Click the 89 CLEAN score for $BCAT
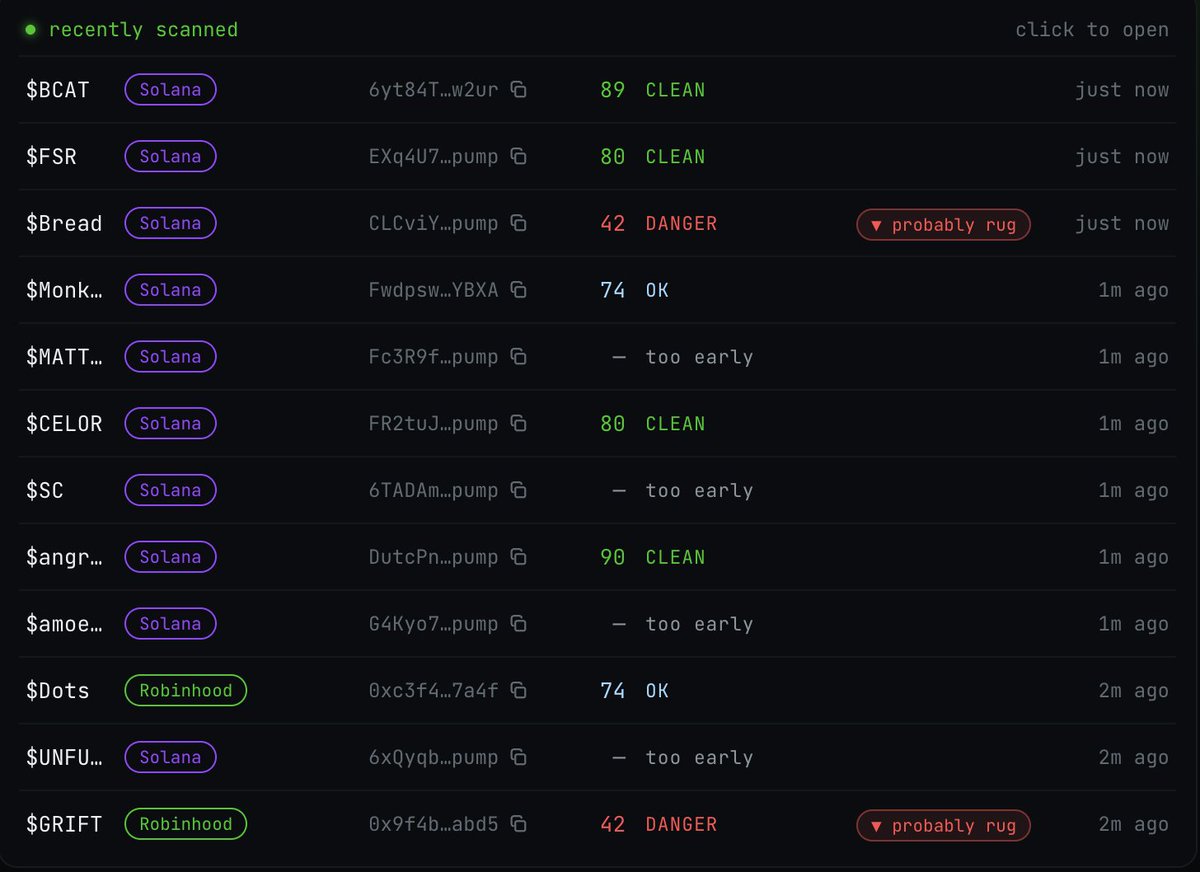Screen dimensions: 1200x872 click(x=653, y=89)
